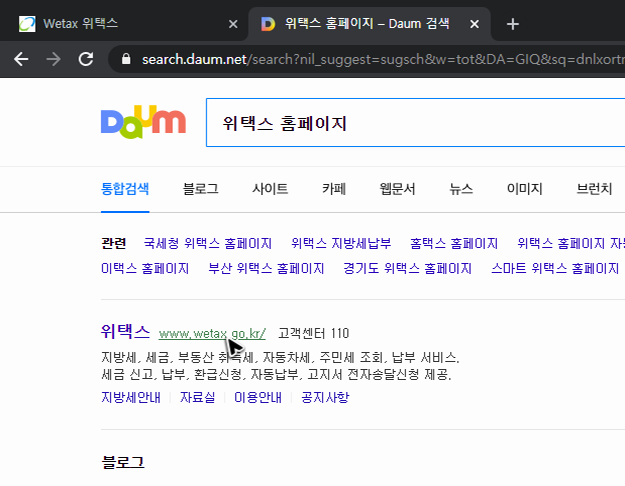Screen dimensions: 625x486
Task: Click the padlock site security icon
Action: coord(126,59)
